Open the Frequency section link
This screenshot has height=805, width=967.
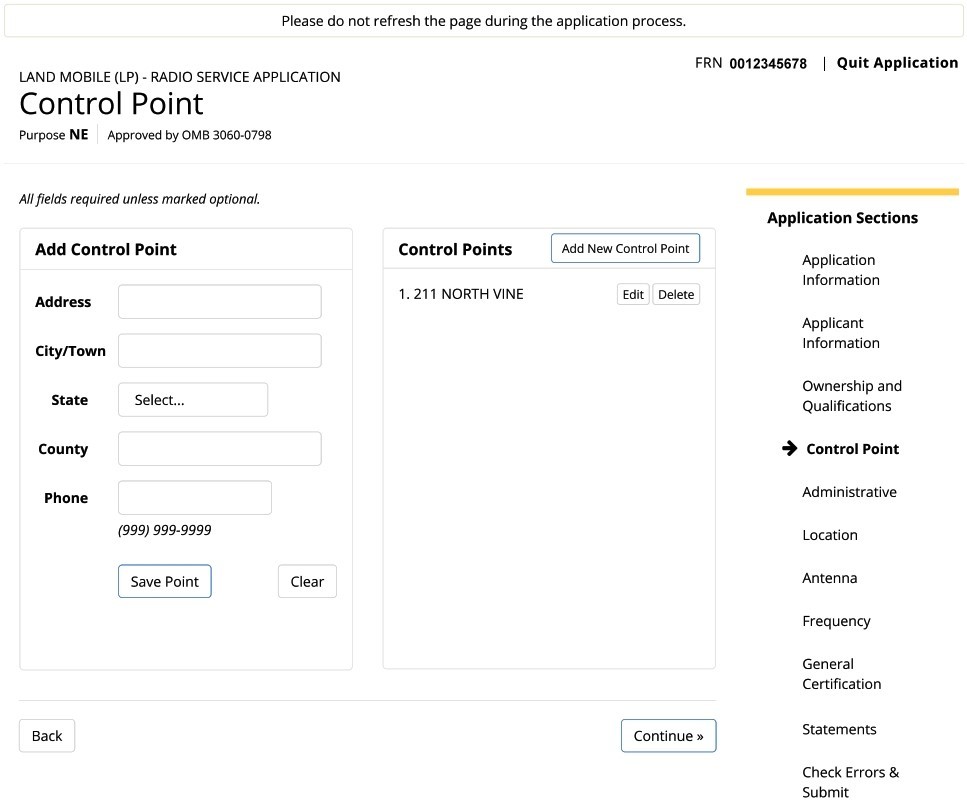836,621
